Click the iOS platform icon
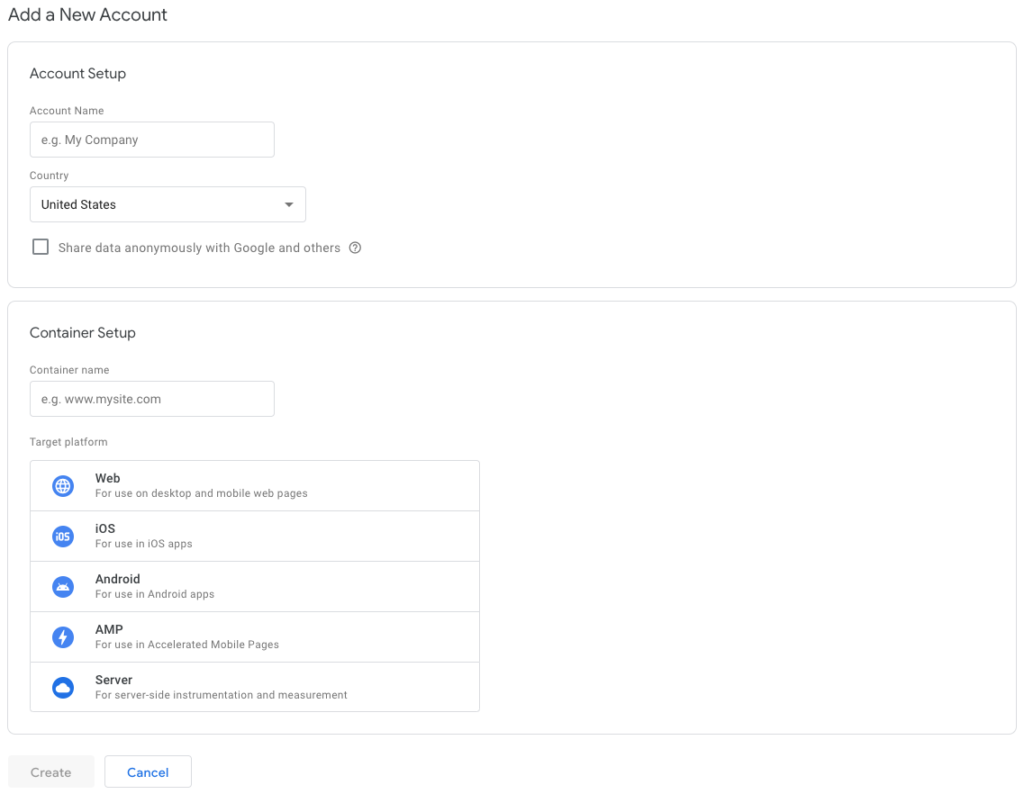The width and height of the screenshot is (1024, 794). point(62,536)
